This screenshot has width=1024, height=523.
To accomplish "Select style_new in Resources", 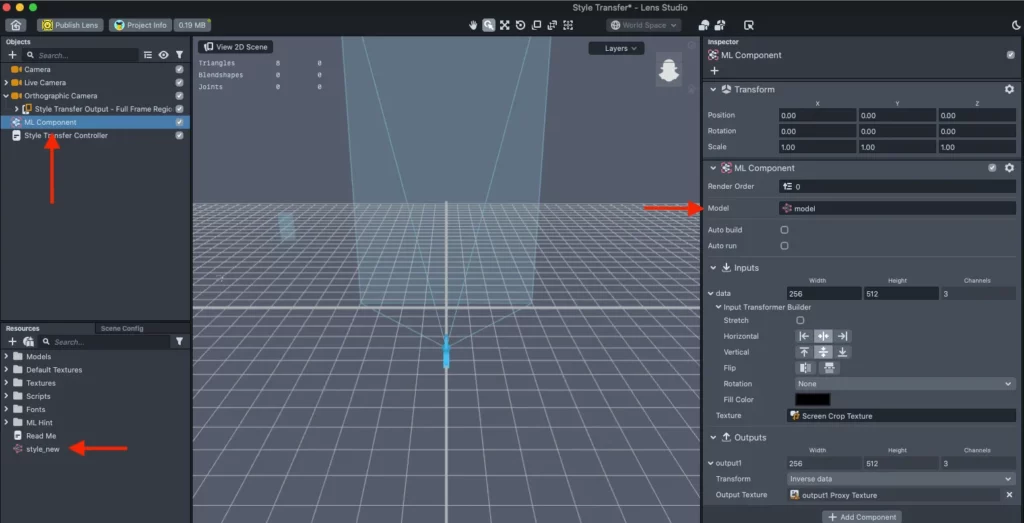I will click(42, 449).
